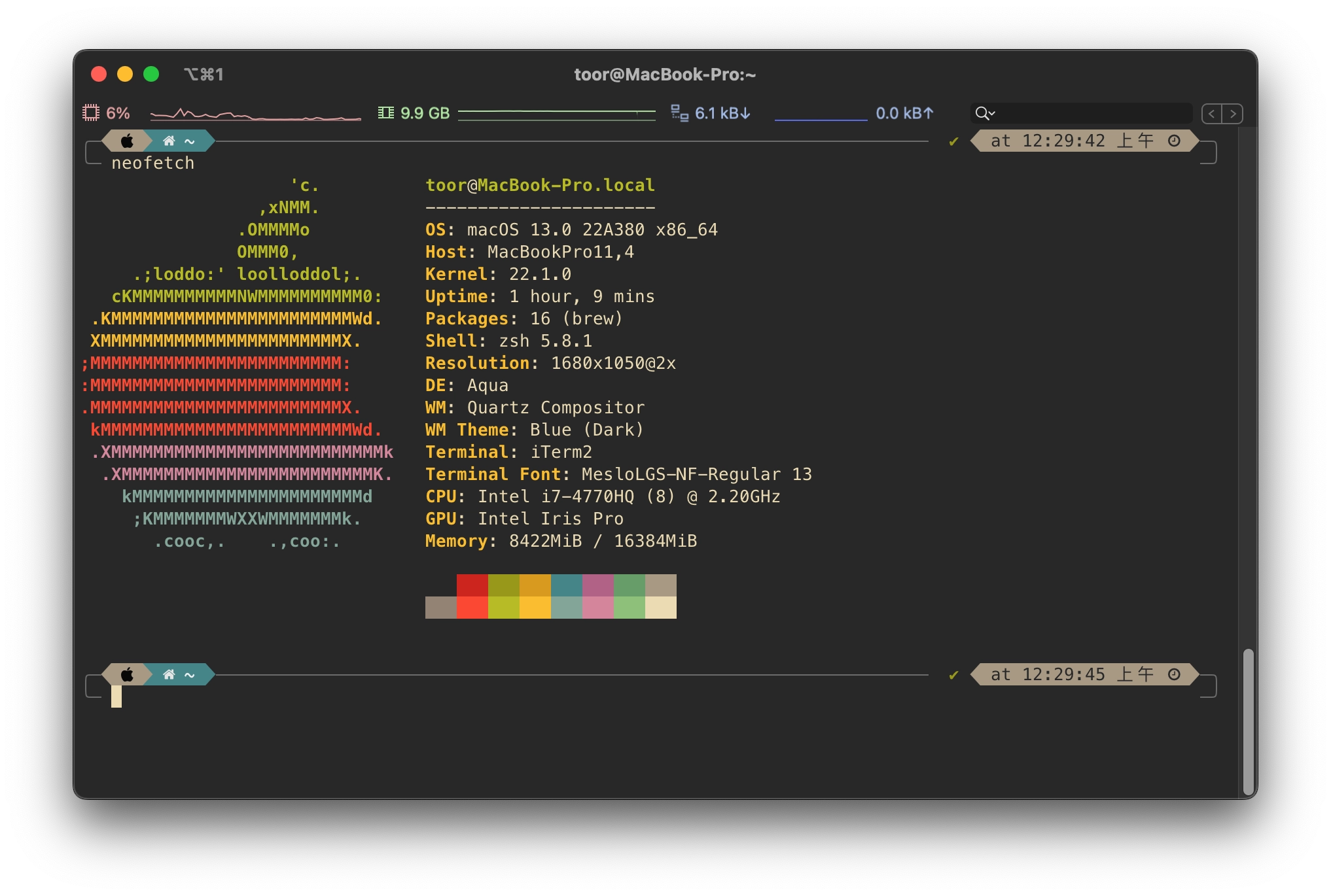Click the Apple logo in the first prompt
Viewport: 1331px width, 896px height.
click(x=128, y=141)
